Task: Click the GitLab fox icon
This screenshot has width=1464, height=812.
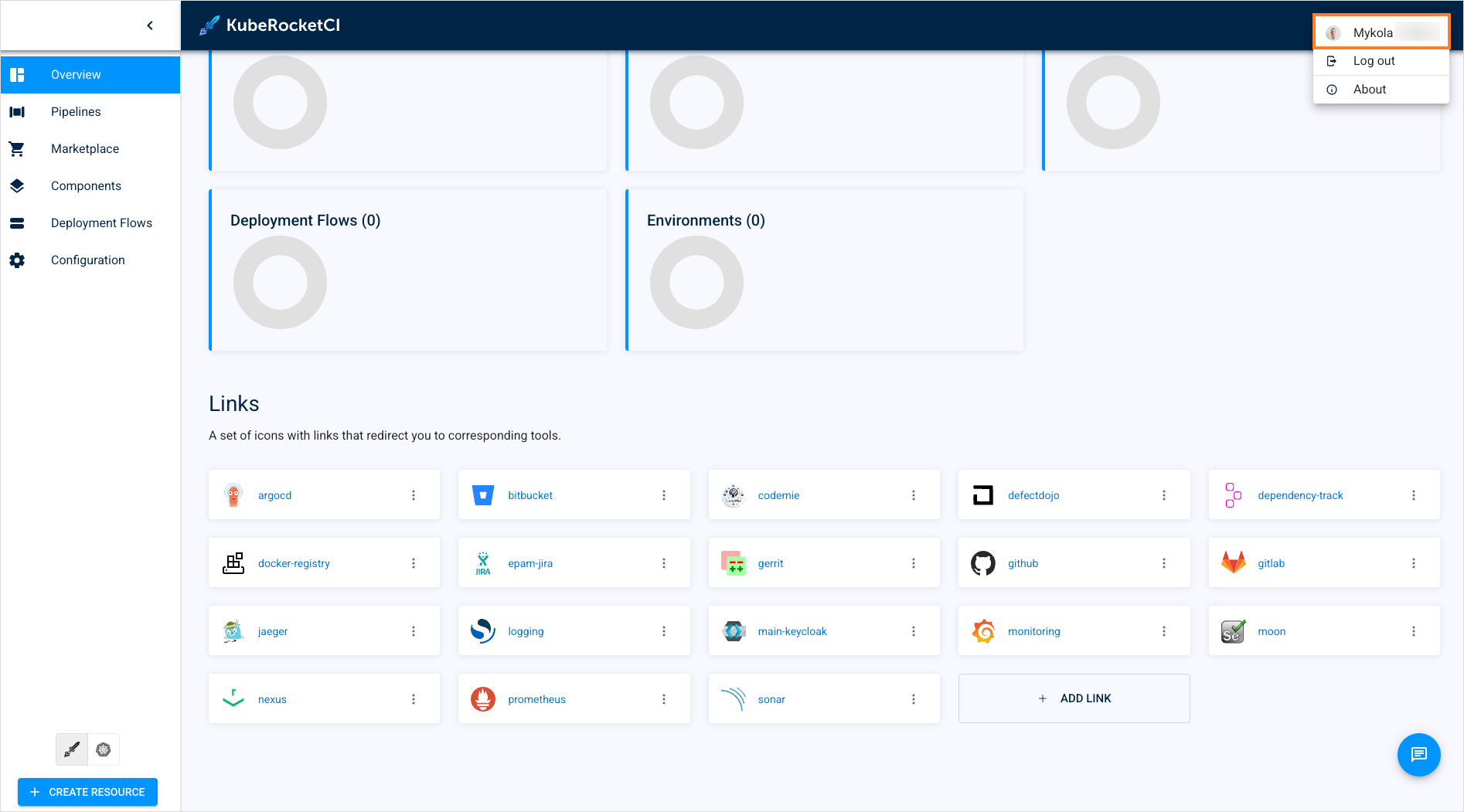Action: 1233,563
